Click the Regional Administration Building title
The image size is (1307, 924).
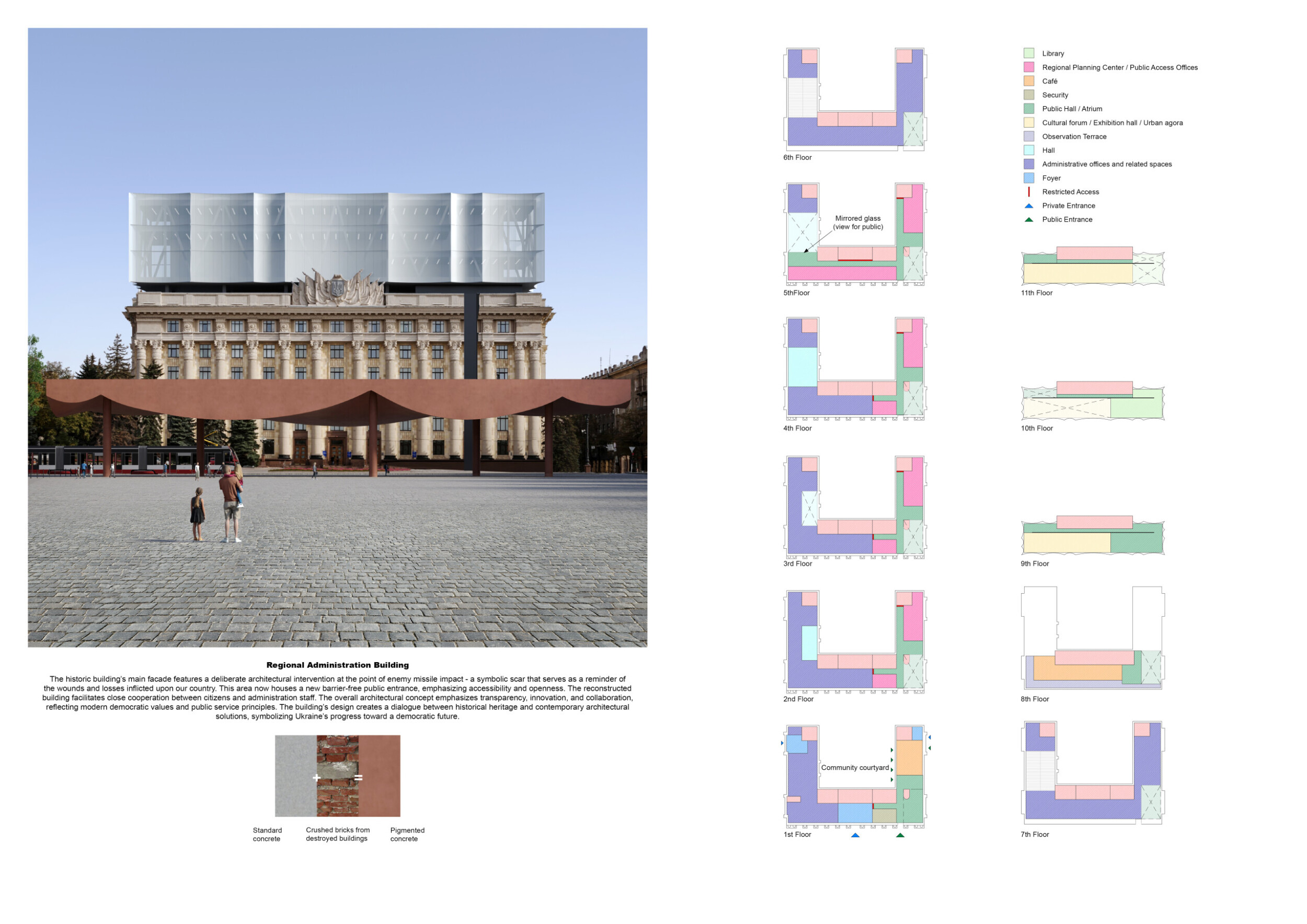click(338, 665)
